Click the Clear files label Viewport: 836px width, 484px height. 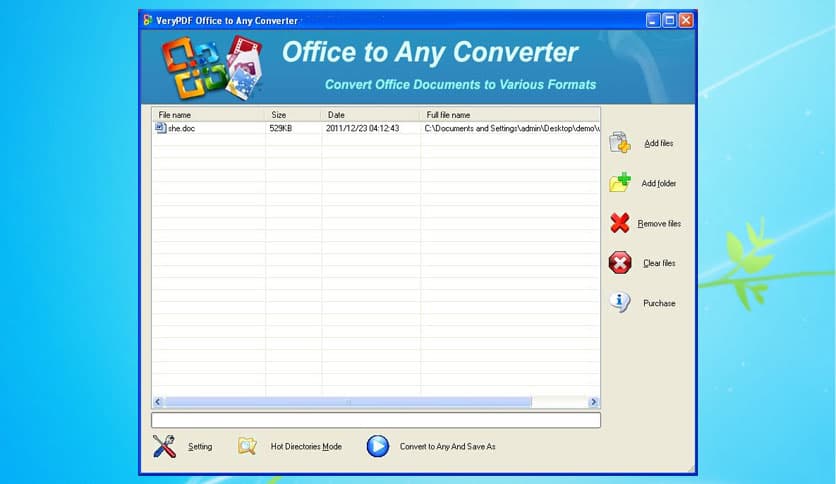coord(659,263)
